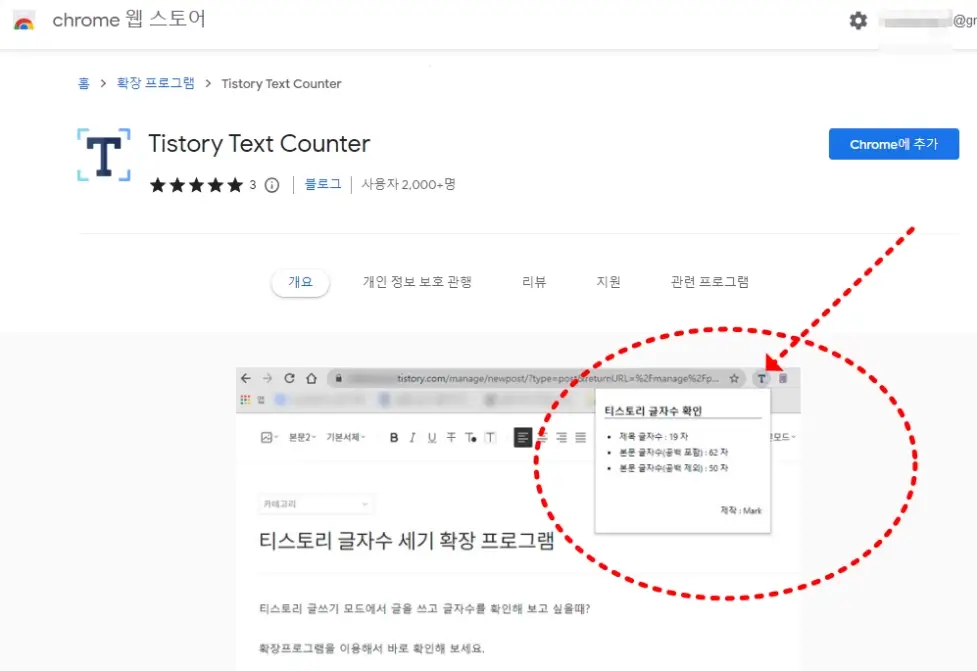This screenshot has width=977, height=671.
Task: Open the 블로그 link
Action: [x=322, y=183]
